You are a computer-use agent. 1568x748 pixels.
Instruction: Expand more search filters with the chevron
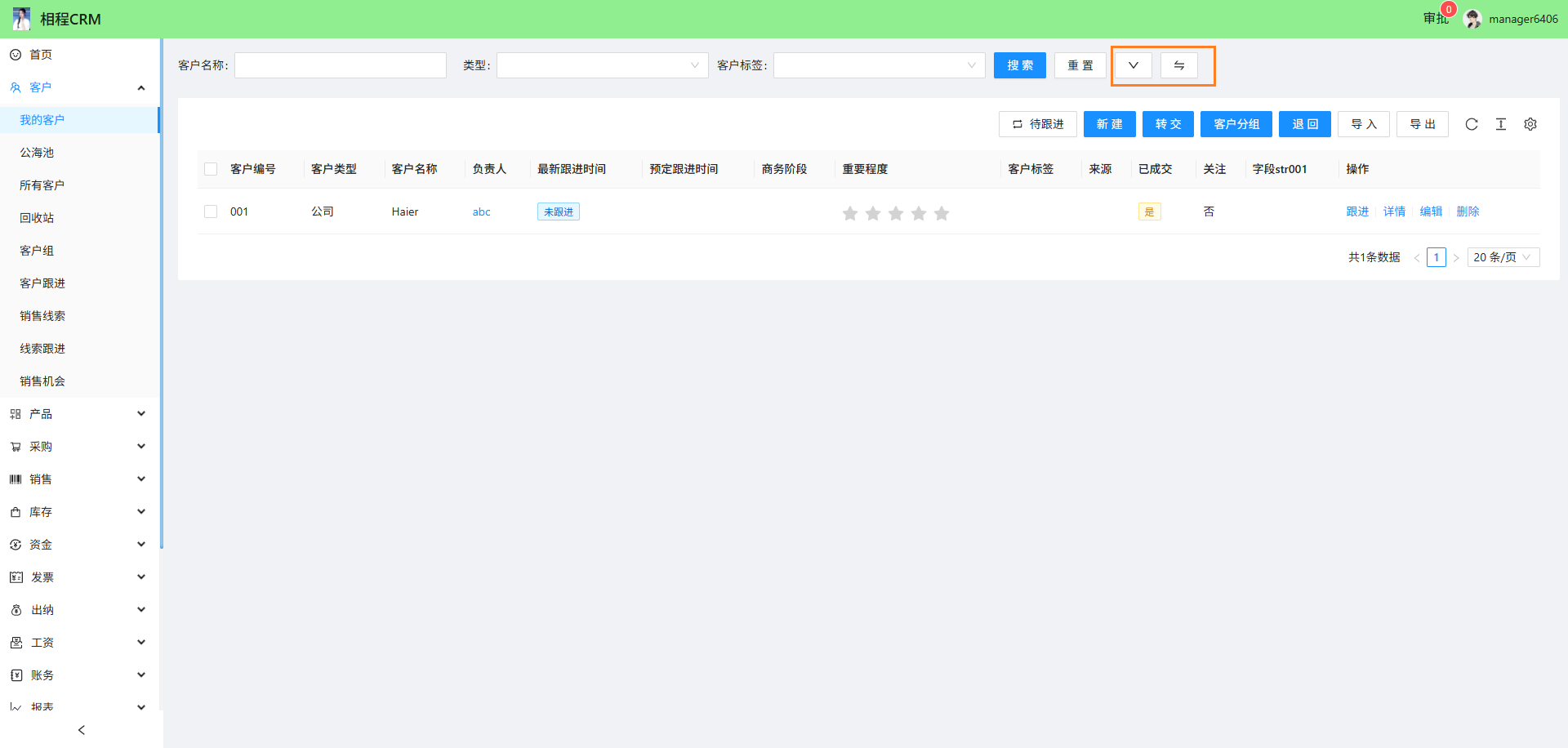click(x=1134, y=65)
